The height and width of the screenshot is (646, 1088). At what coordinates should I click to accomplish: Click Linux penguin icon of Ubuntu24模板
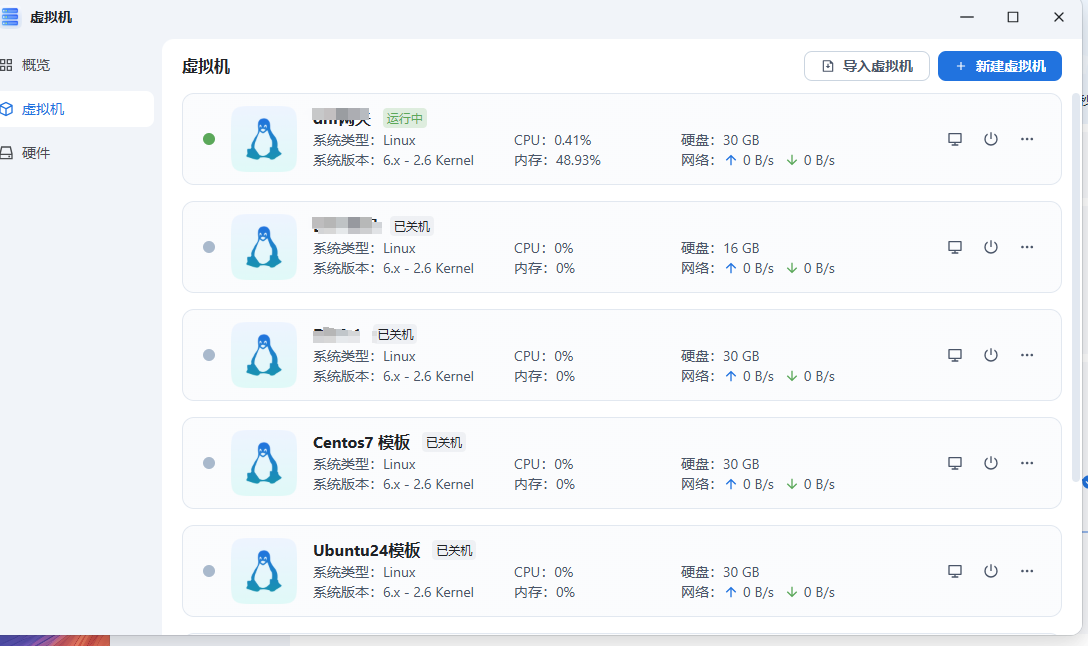click(264, 571)
